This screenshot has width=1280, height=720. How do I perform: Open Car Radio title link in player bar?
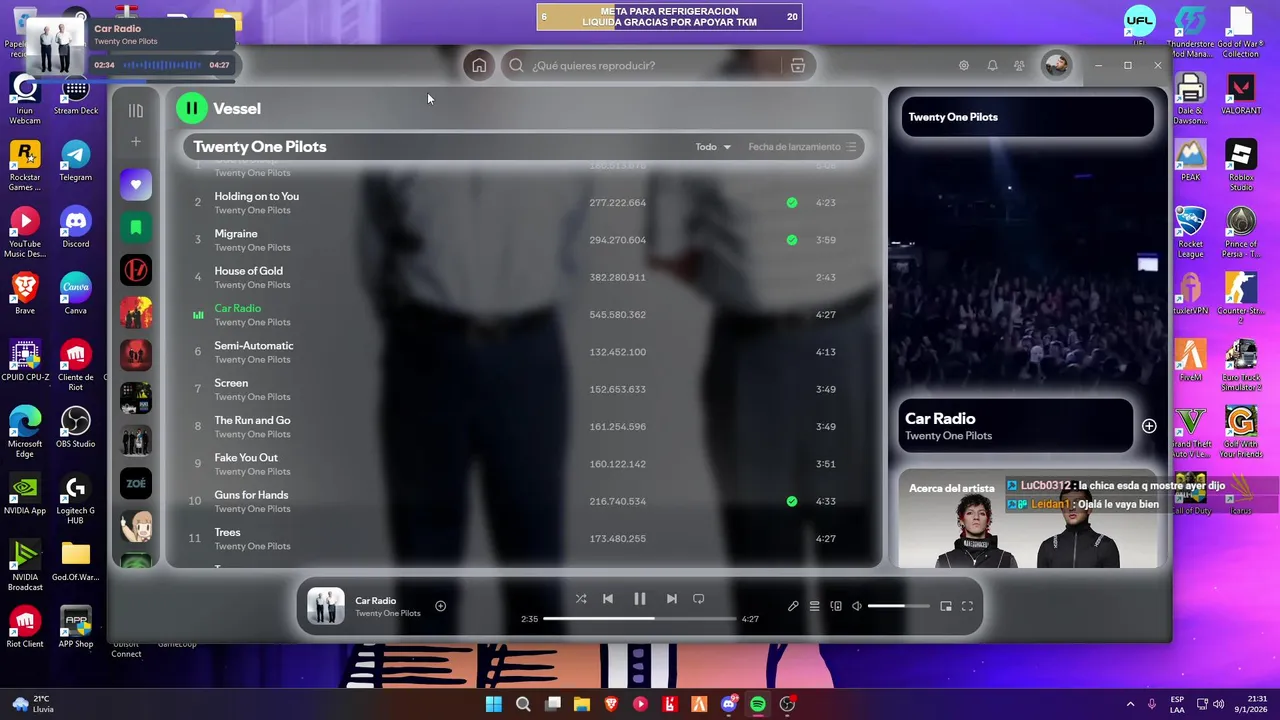pos(376,601)
